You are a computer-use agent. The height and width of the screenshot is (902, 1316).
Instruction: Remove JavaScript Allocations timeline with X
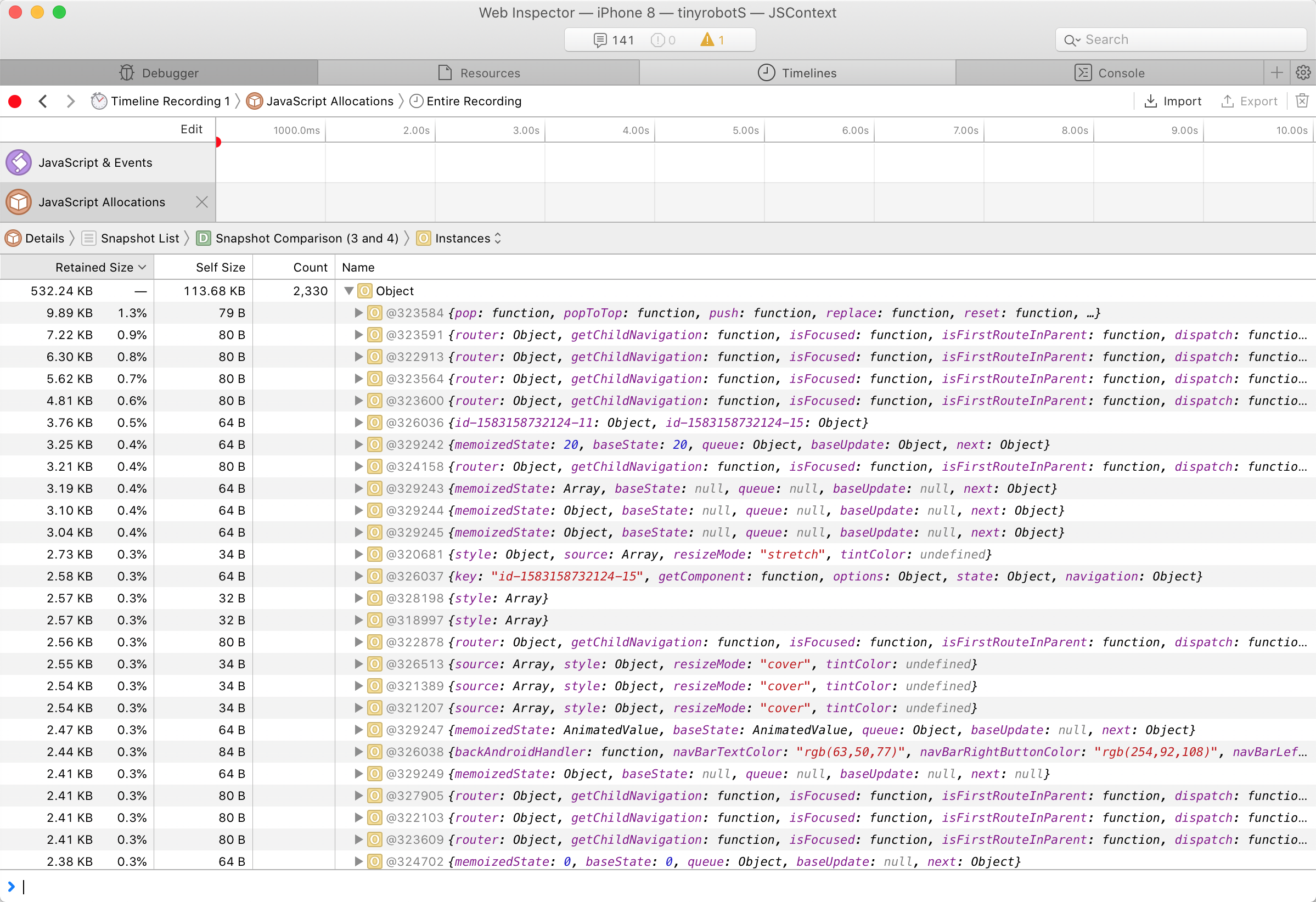[201, 202]
